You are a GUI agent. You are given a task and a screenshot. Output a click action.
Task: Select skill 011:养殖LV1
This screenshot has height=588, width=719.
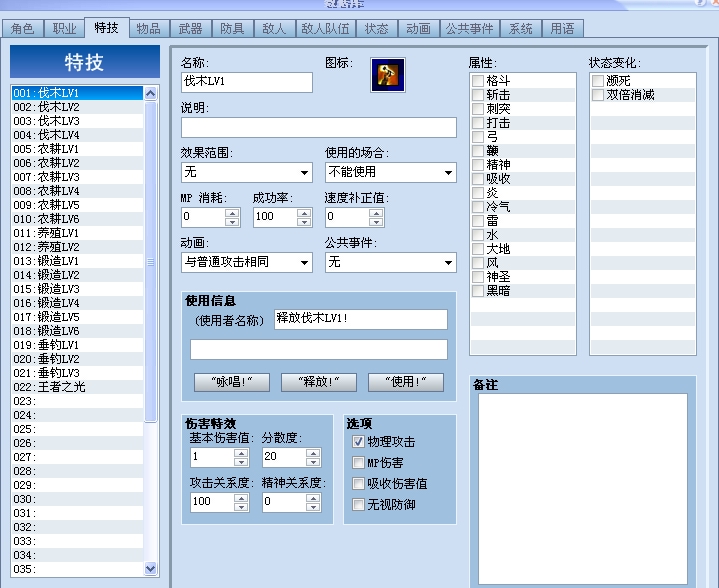[77, 233]
